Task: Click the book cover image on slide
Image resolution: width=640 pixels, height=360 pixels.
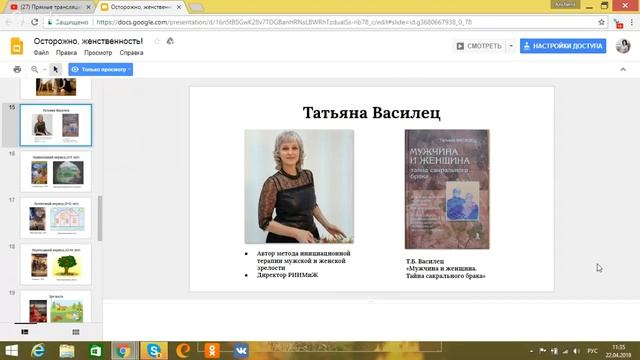Action: [447, 189]
